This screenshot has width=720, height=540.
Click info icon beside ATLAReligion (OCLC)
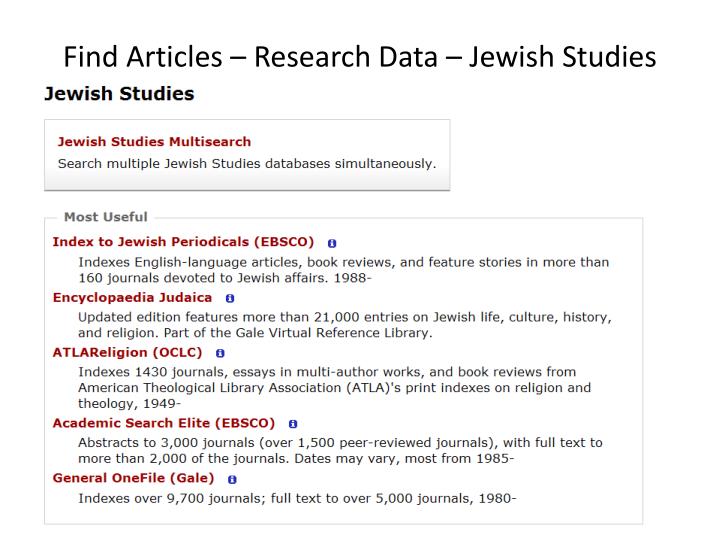220,353
